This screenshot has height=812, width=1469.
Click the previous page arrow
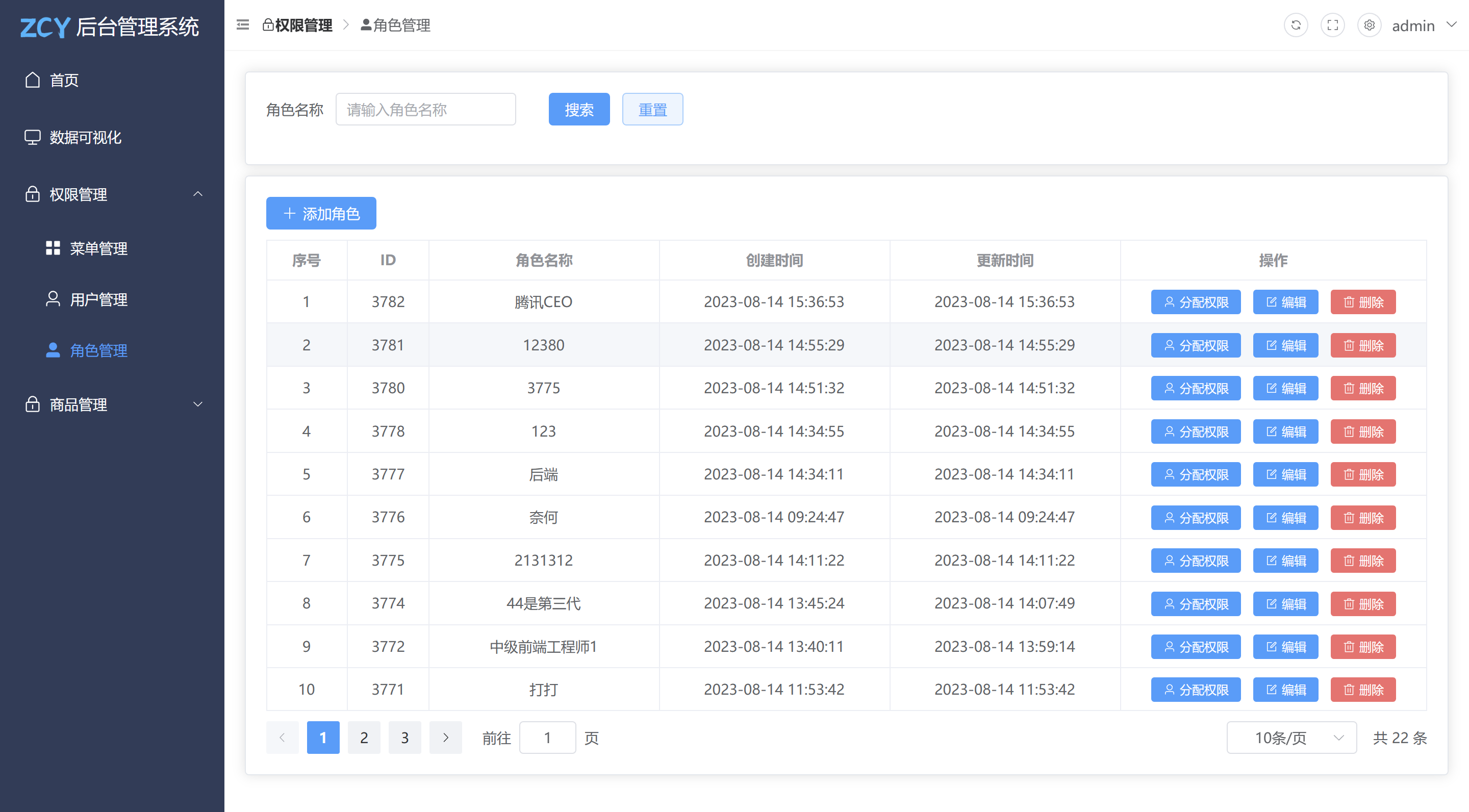click(282, 738)
